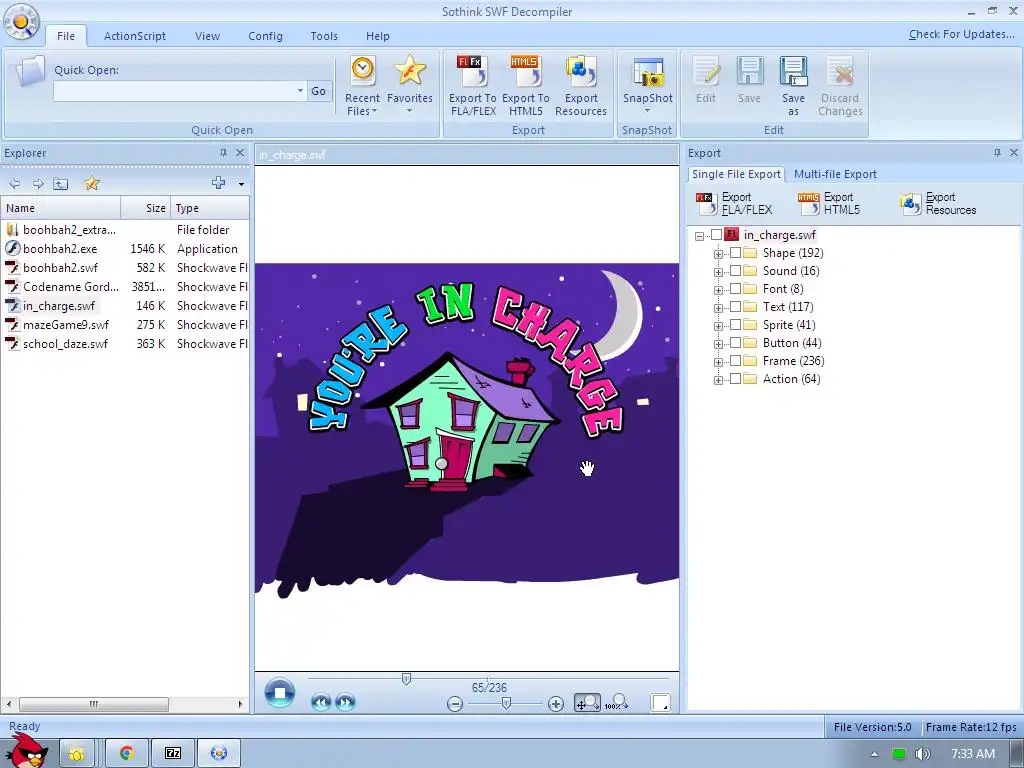Click the background color square icon
The width and height of the screenshot is (1024, 768).
660,703
